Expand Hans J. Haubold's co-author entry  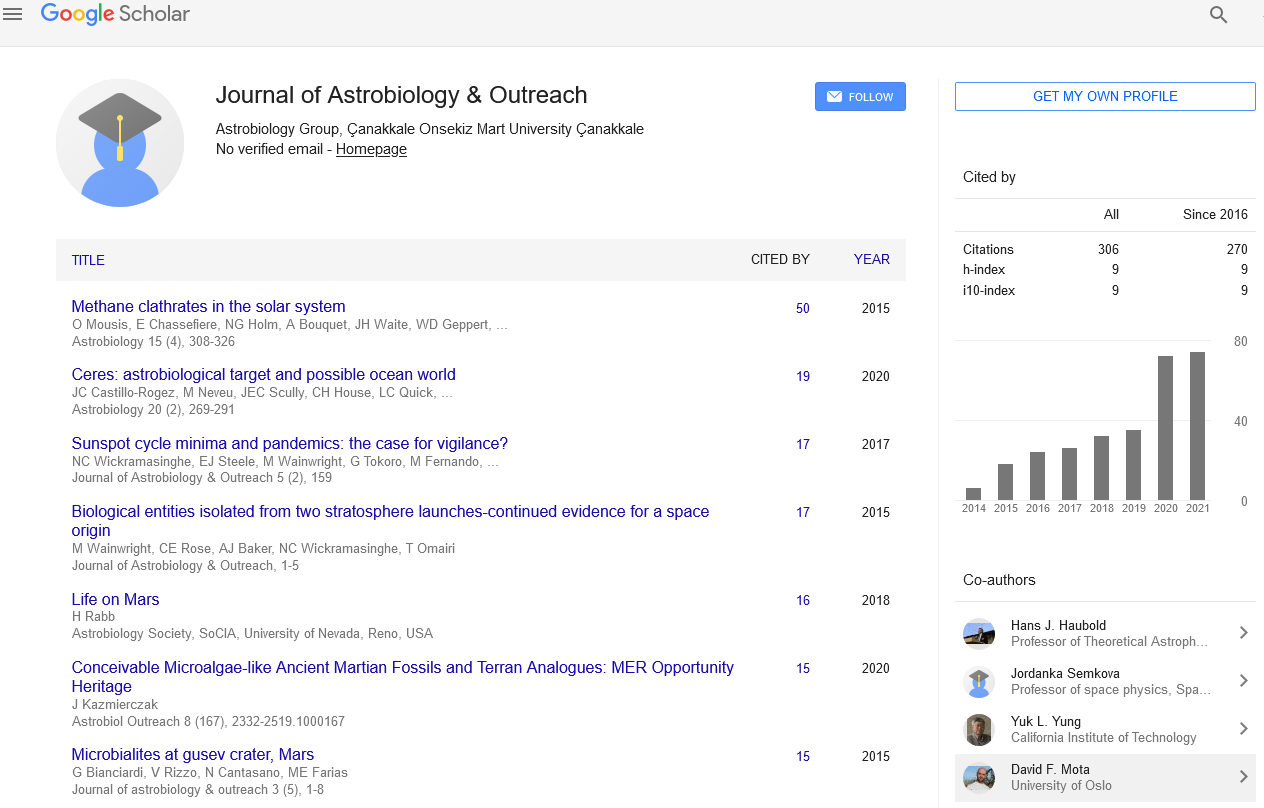pos(1243,633)
